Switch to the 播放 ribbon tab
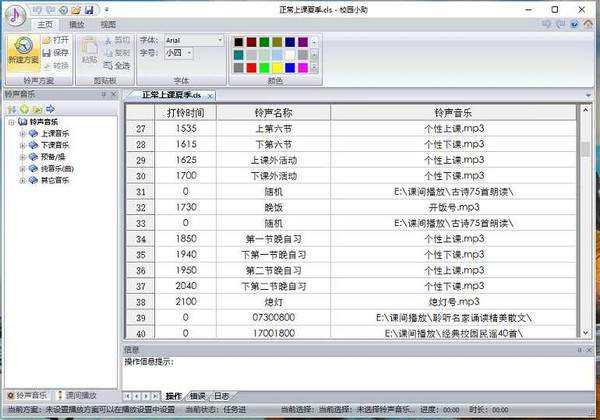This screenshot has height=420, width=600. pyautogui.click(x=76, y=22)
